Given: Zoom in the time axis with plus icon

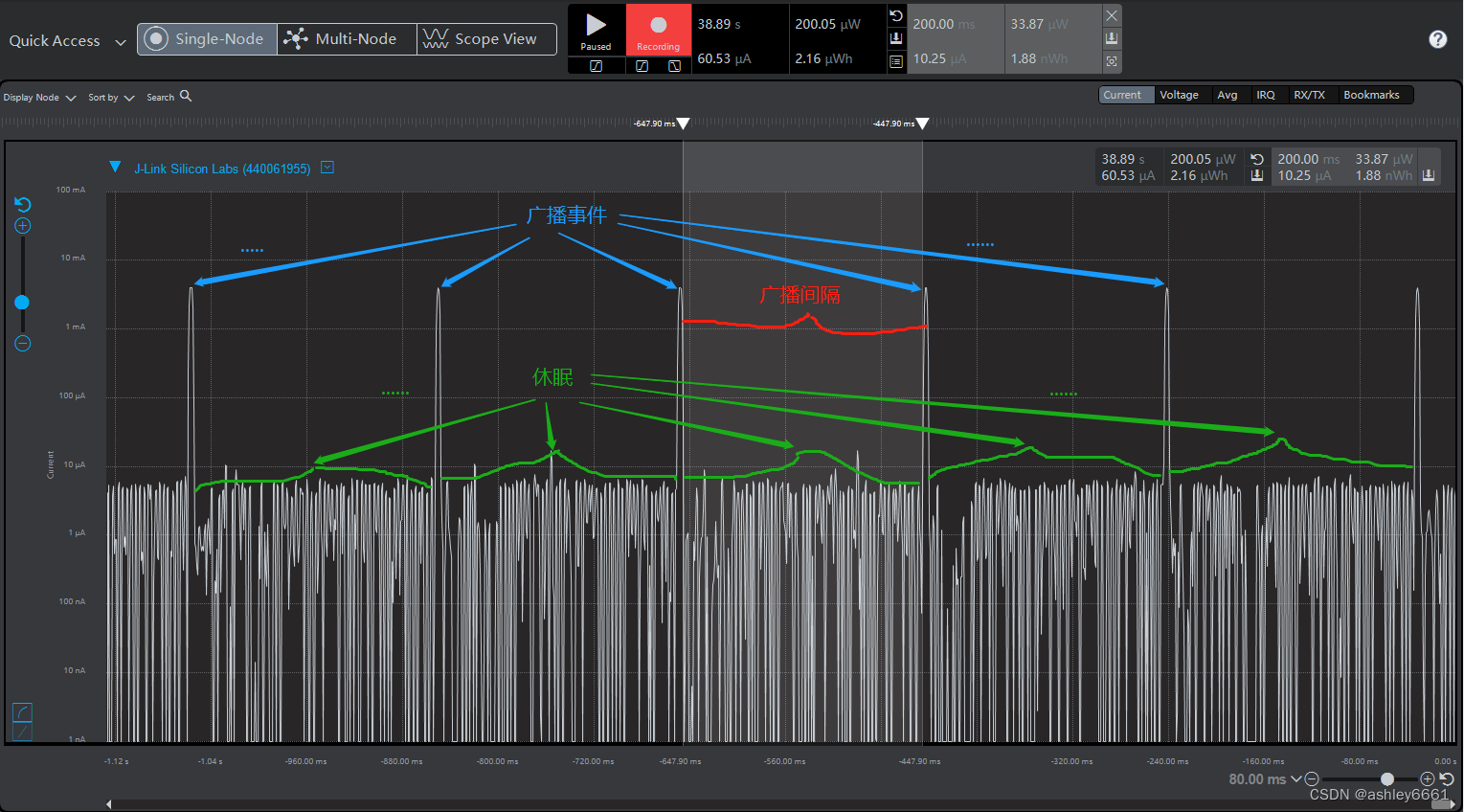Looking at the screenshot, I should click(x=1428, y=779).
